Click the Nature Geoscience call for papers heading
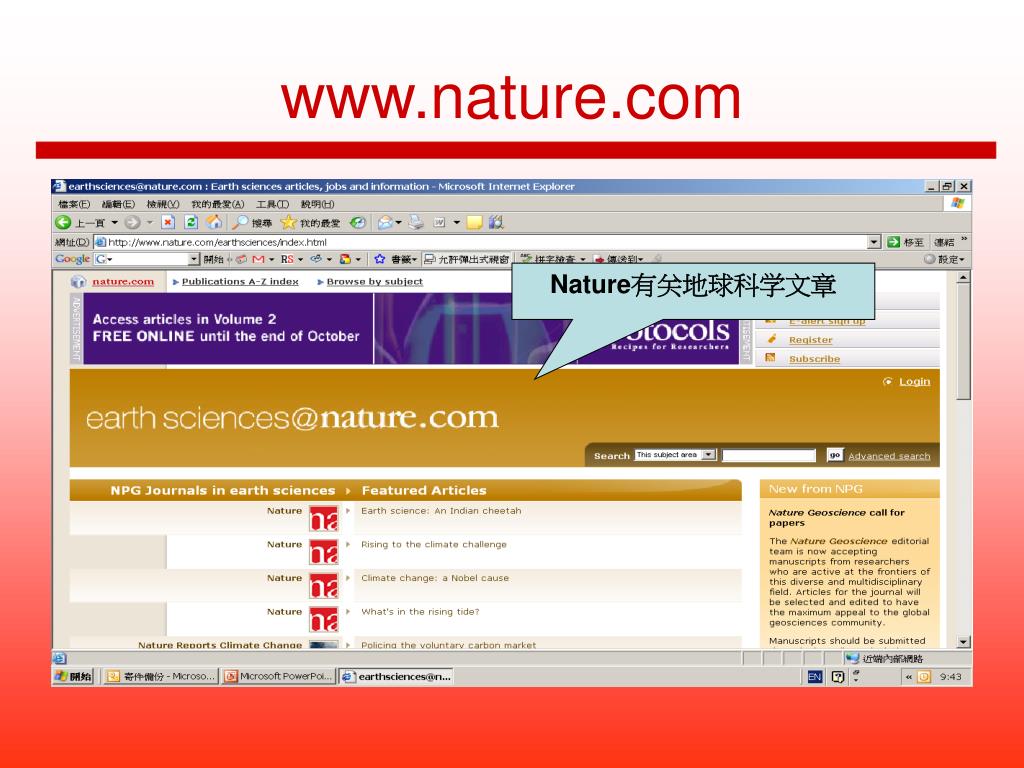Viewport: 1024px width, 768px height. click(837, 517)
